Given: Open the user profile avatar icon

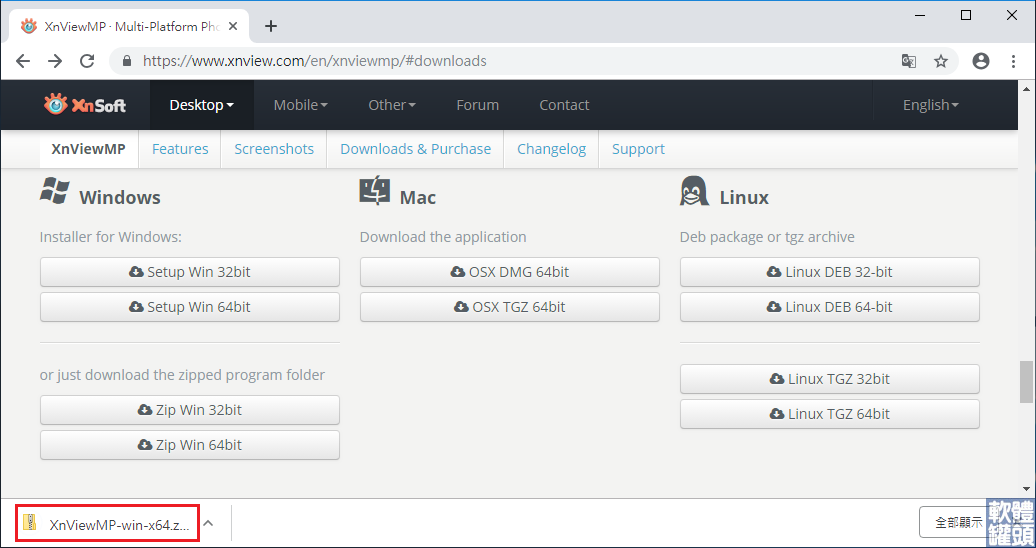Looking at the screenshot, I should [x=981, y=61].
